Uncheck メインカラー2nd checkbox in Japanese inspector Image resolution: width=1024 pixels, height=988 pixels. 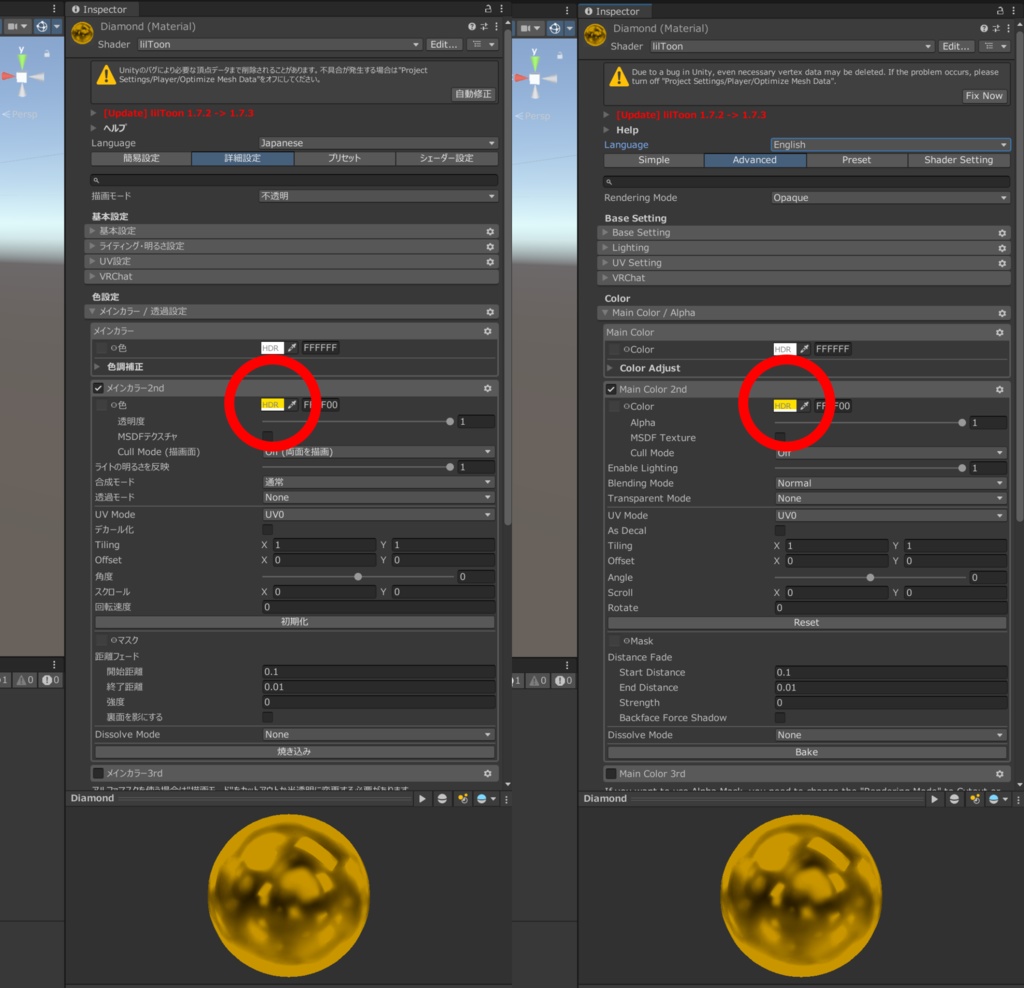tap(99, 389)
